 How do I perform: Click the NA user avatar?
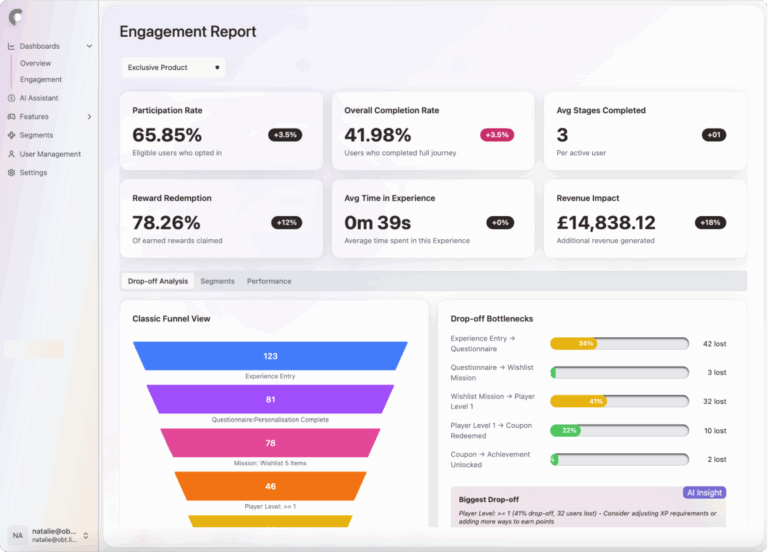[17, 536]
